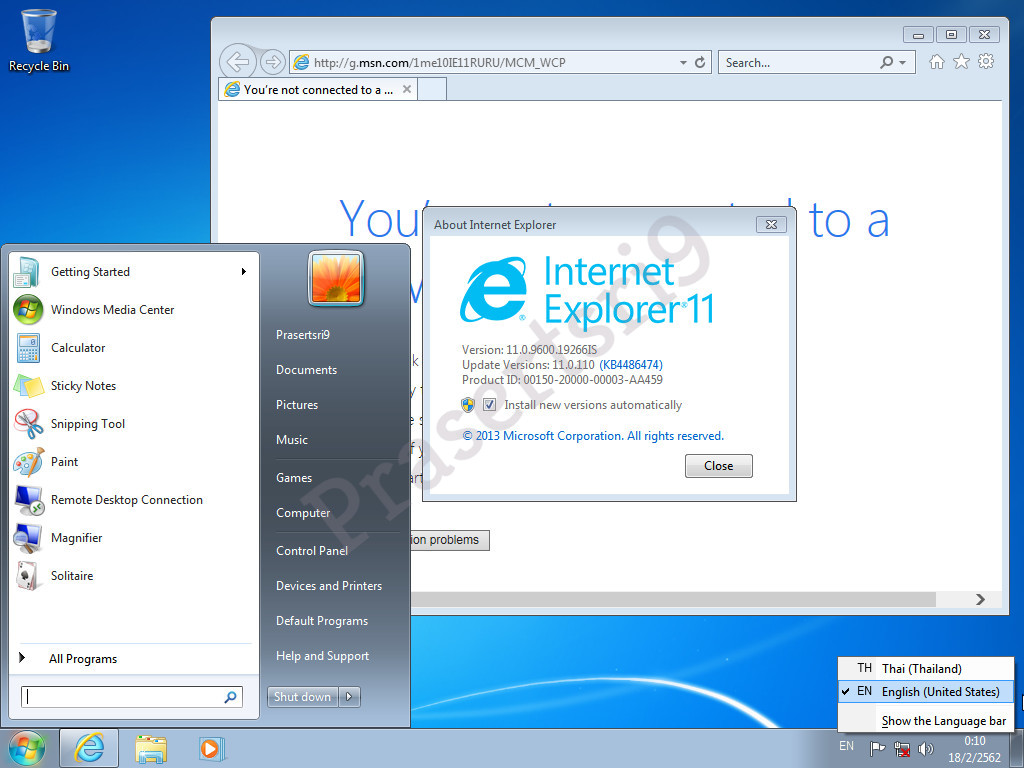Viewport: 1024px width, 768px height.
Task: Click the Shut down button
Action: point(303,697)
